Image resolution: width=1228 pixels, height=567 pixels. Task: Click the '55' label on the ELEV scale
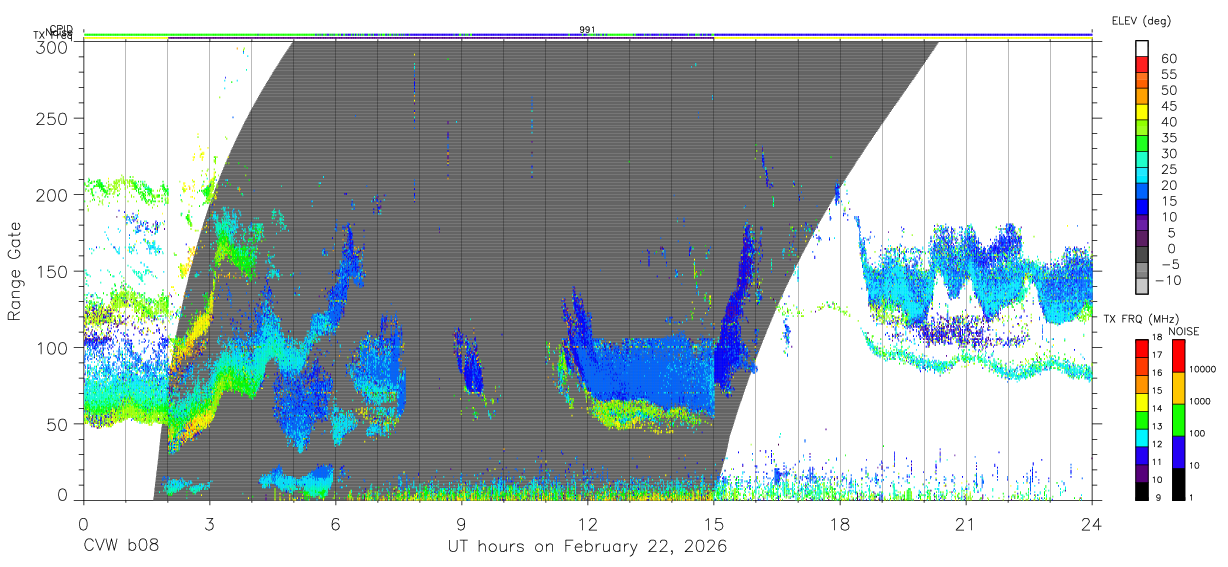(1168, 74)
